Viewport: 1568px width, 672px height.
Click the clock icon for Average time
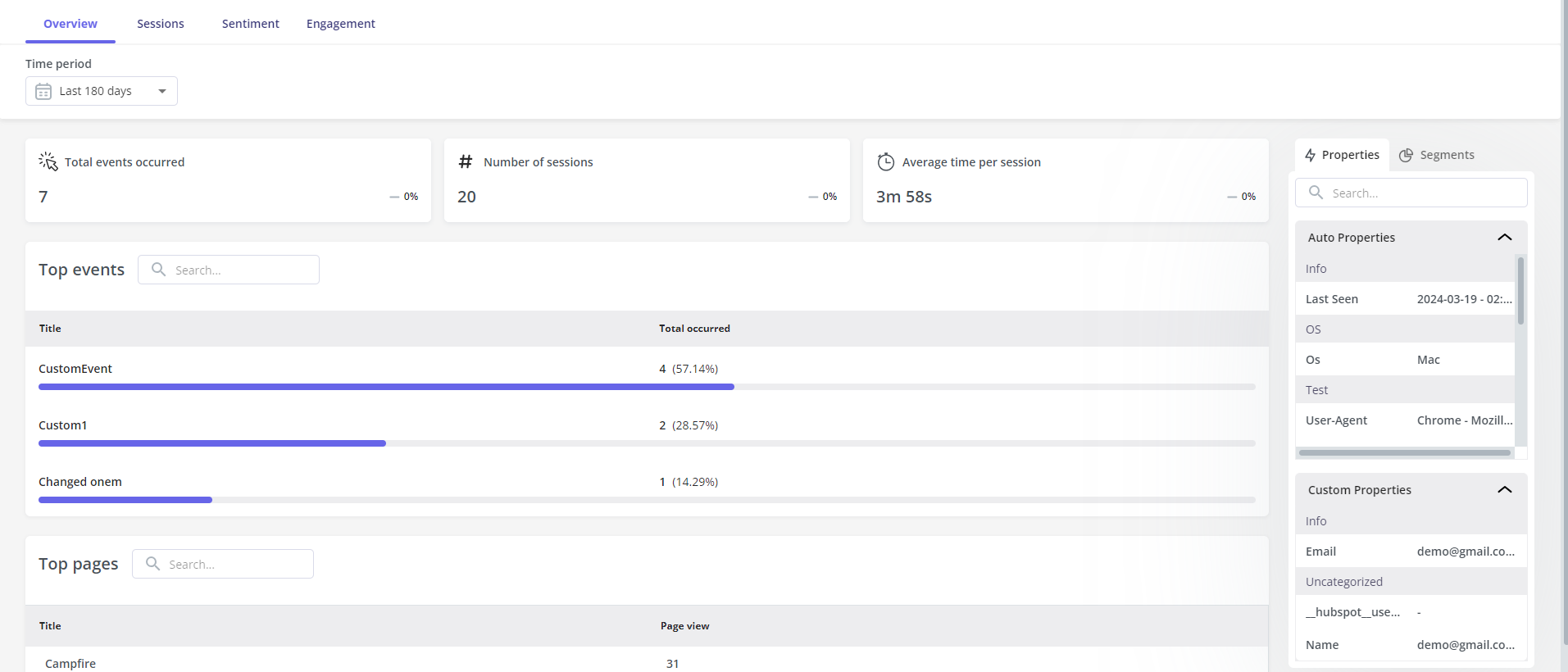coord(885,162)
